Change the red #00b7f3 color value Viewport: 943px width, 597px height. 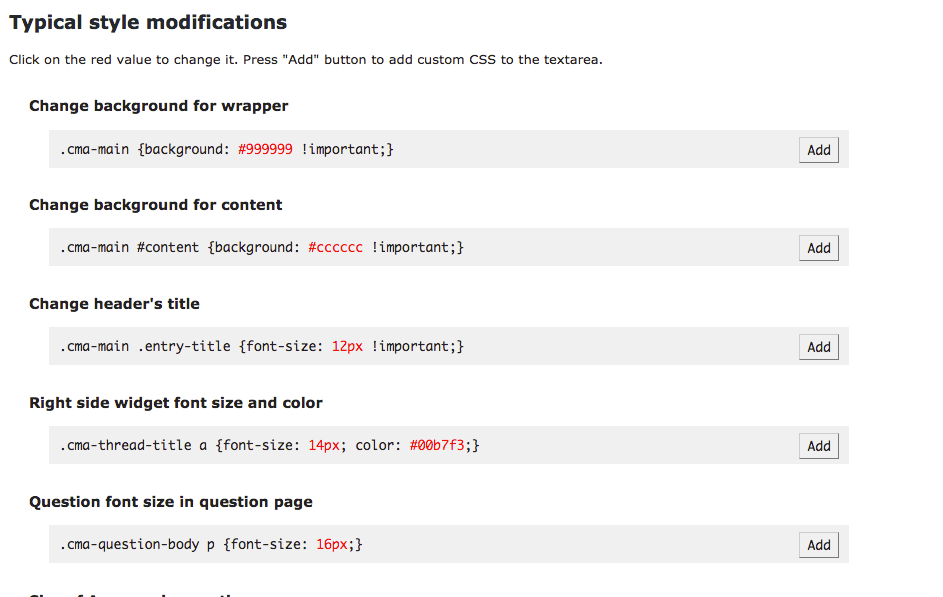click(437, 446)
